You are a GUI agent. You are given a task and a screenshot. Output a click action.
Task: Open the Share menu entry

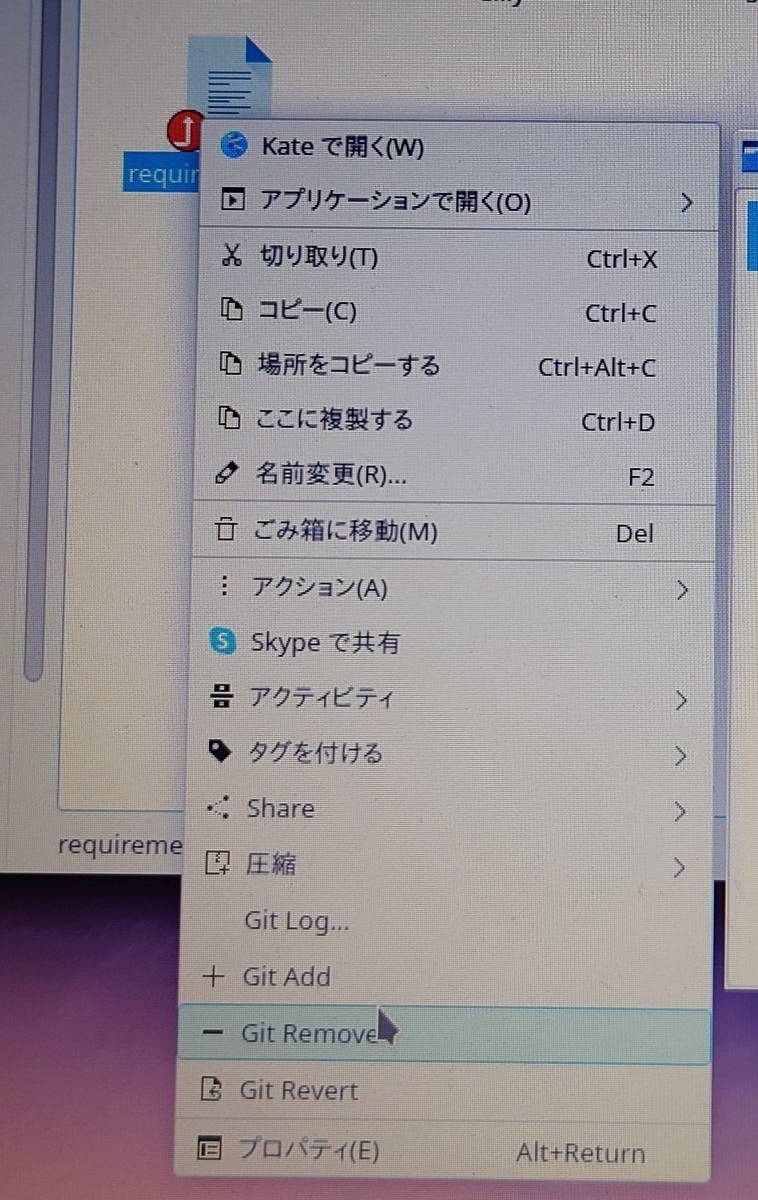[450, 809]
